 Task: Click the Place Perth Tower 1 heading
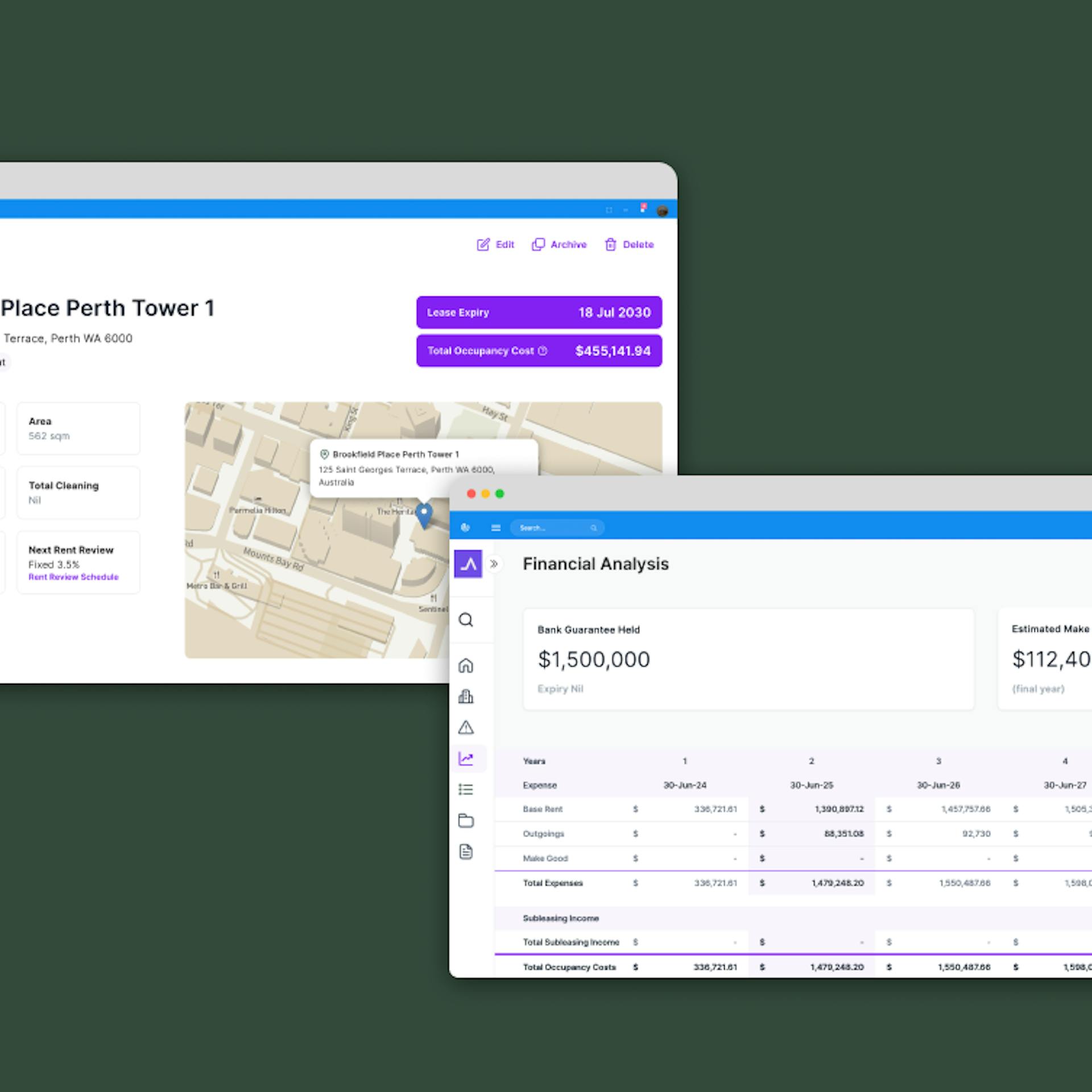[107, 308]
